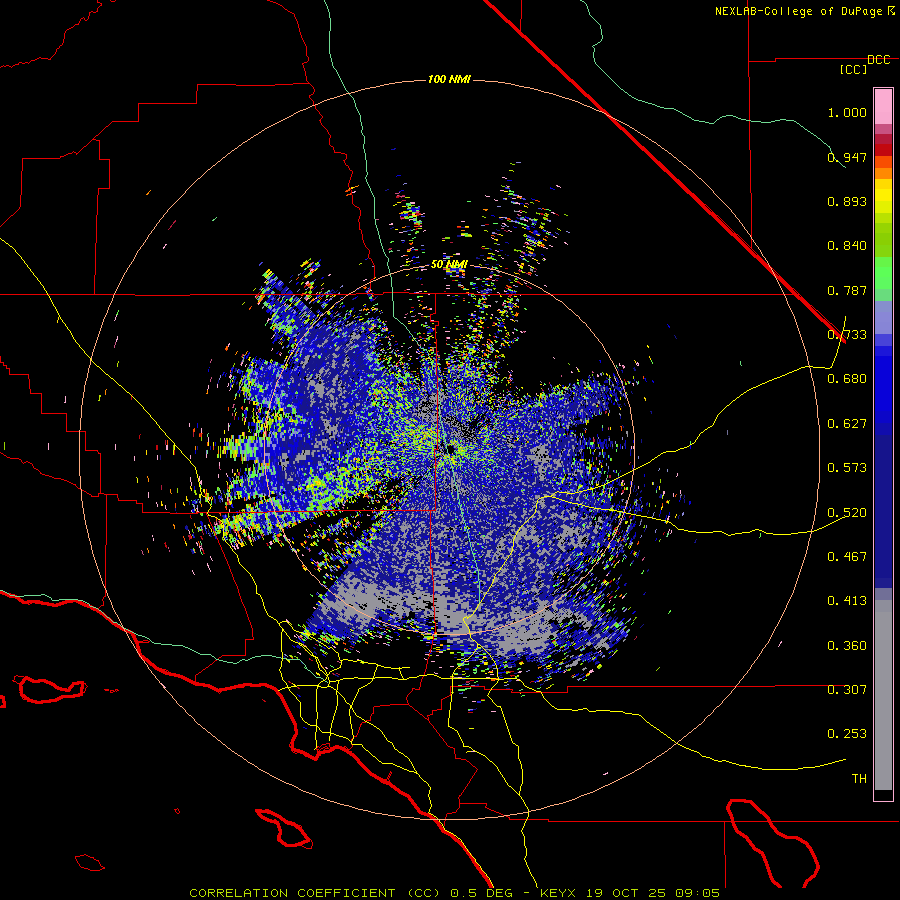Click the DCC label above the color bar
The image size is (900, 900).
coord(878,60)
